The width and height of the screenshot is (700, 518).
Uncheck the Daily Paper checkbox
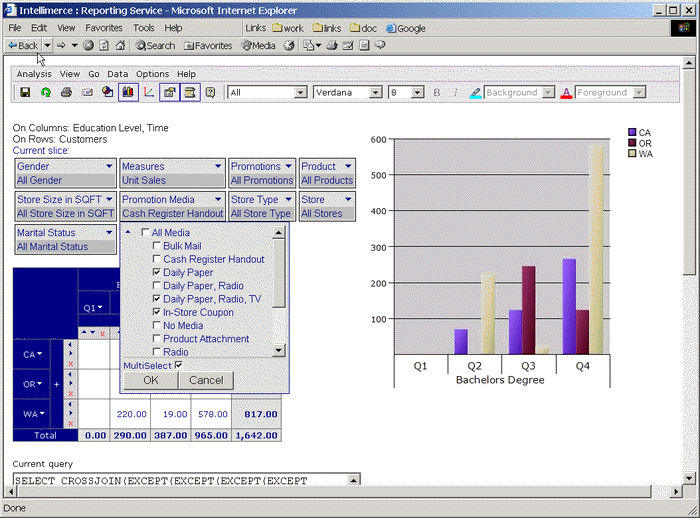pos(157,272)
